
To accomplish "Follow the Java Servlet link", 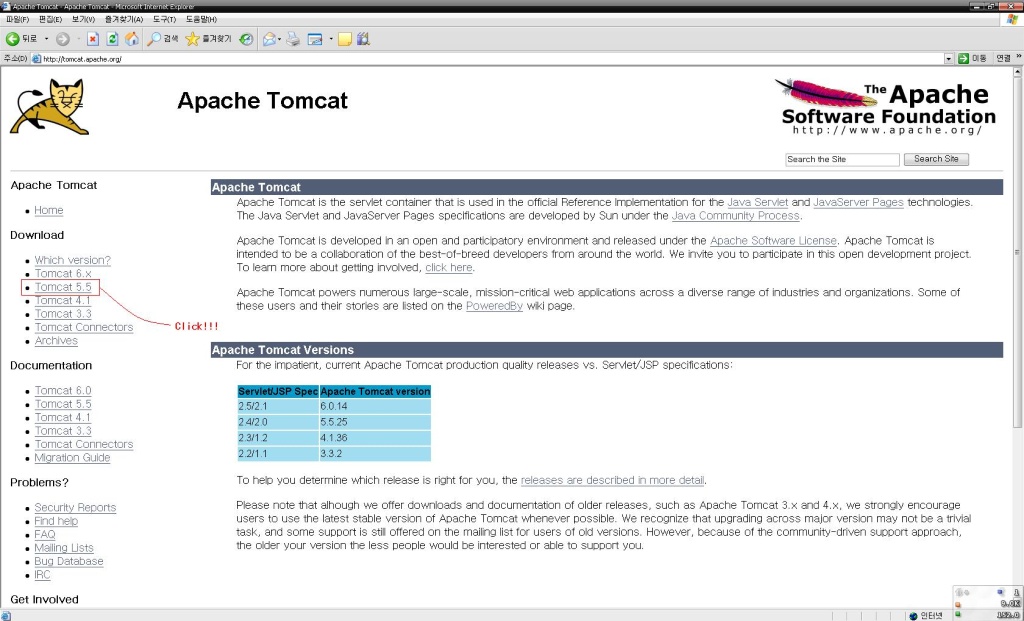I will click(x=758, y=202).
